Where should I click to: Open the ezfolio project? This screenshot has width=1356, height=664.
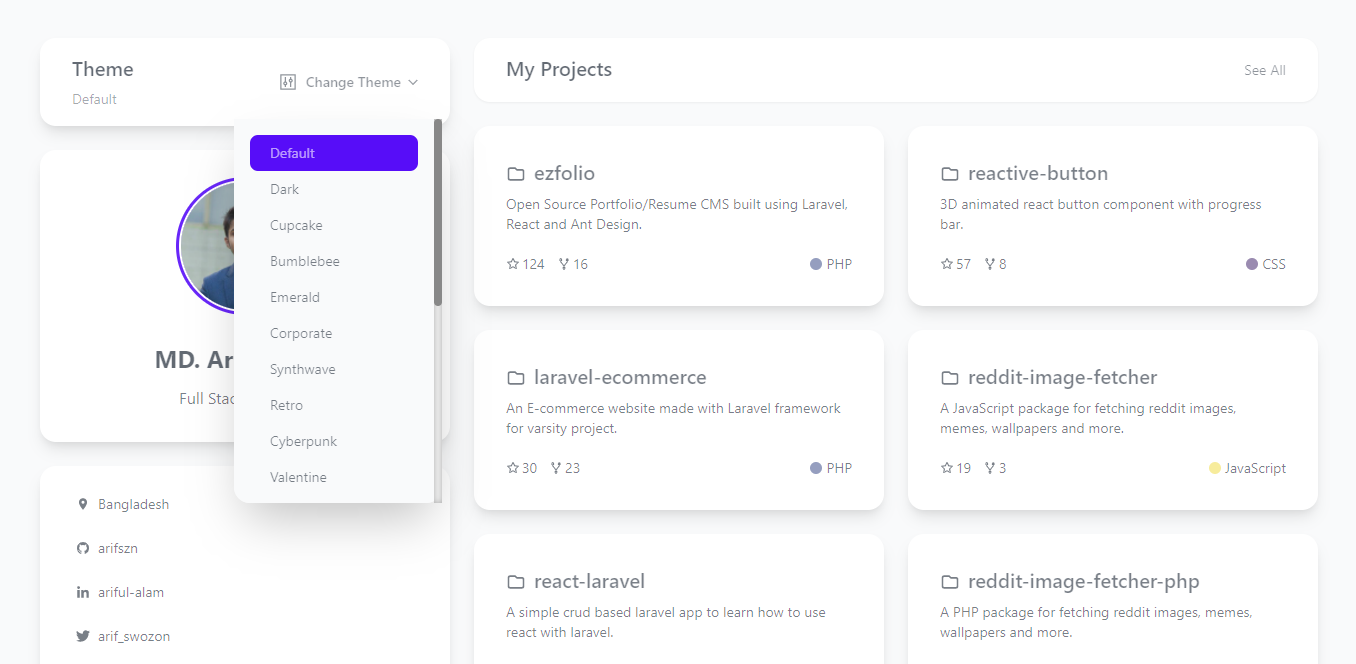coord(564,172)
